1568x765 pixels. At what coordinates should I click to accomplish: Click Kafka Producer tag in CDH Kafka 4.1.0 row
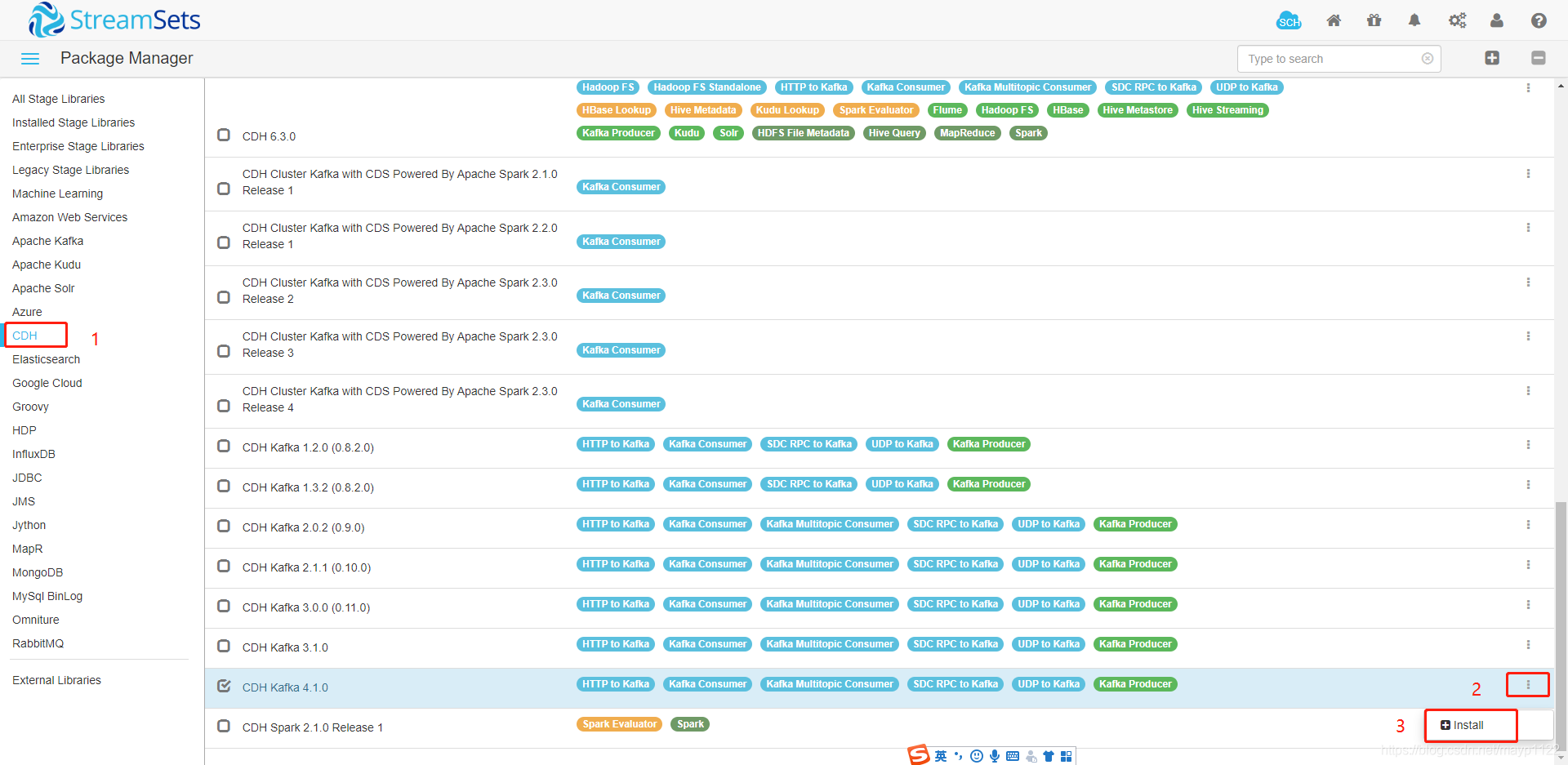[1135, 684]
